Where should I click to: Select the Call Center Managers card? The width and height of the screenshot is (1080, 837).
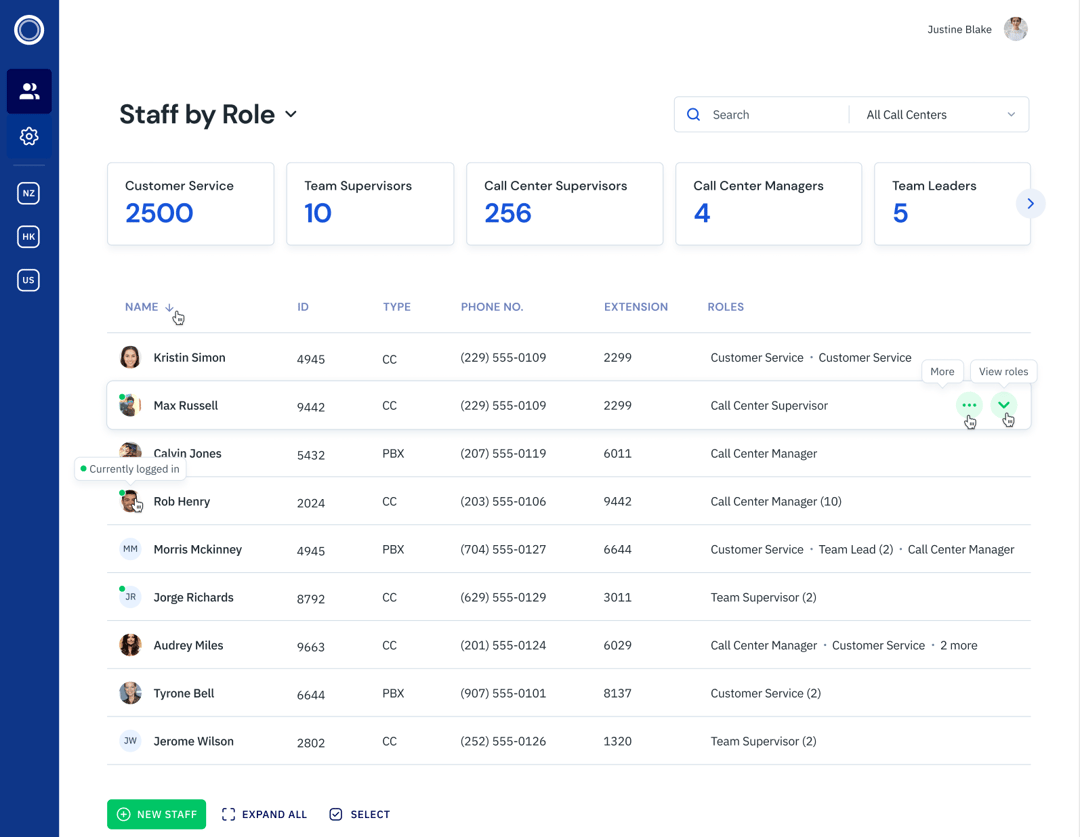click(x=768, y=203)
